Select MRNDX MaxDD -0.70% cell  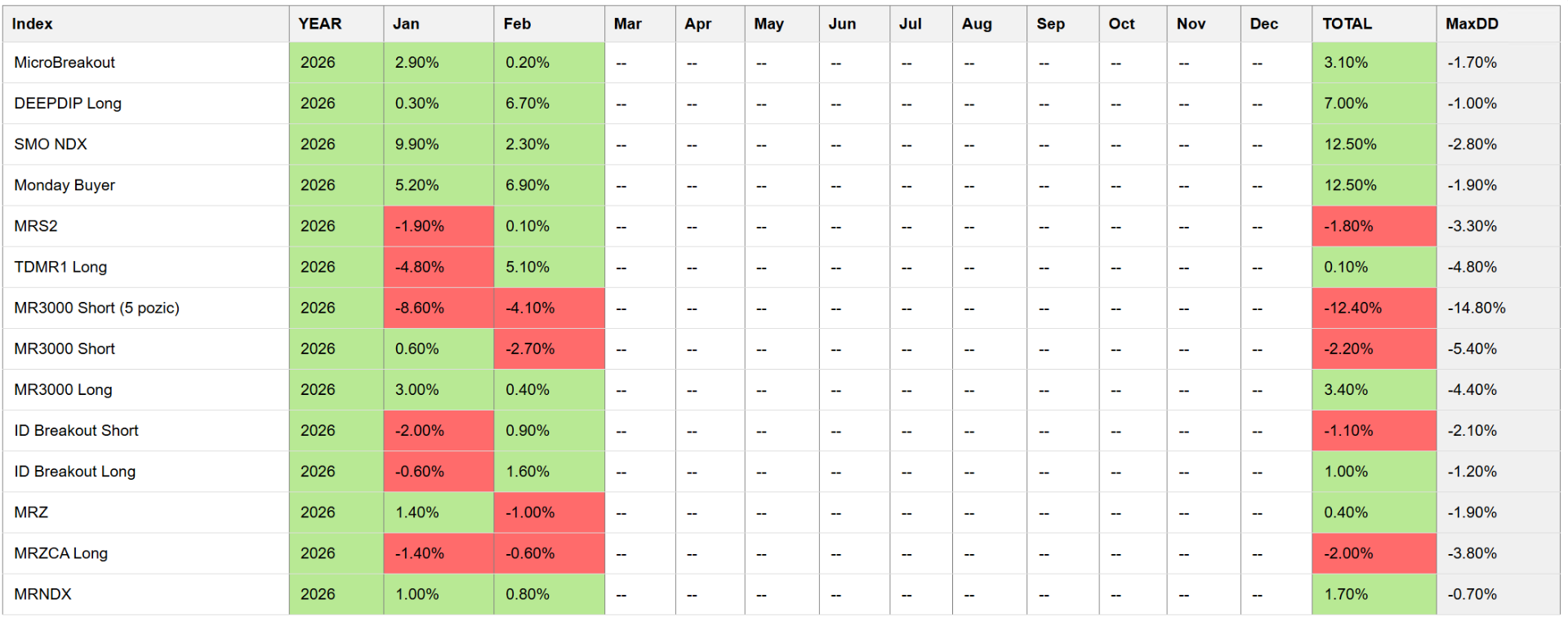[x=1472, y=594]
